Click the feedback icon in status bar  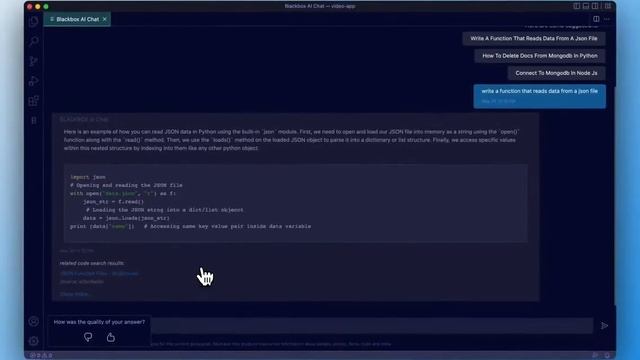tap(595, 356)
